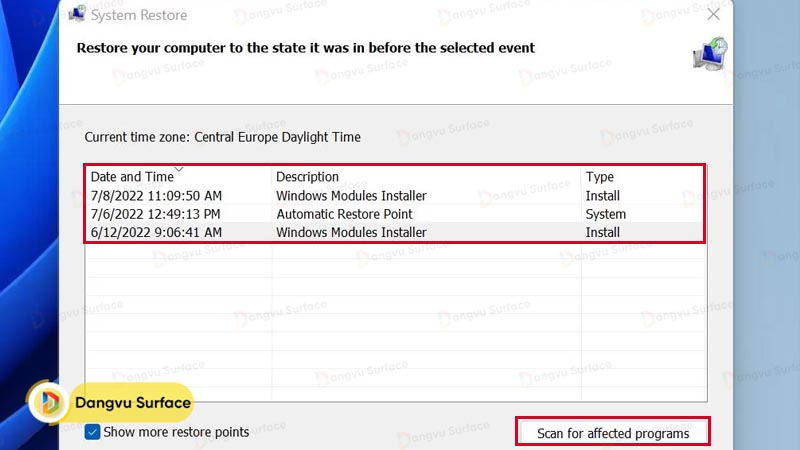Select the 7/6/2022 12:49:13 PM restore point
The width and height of the screenshot is (800, 450).
155,214
